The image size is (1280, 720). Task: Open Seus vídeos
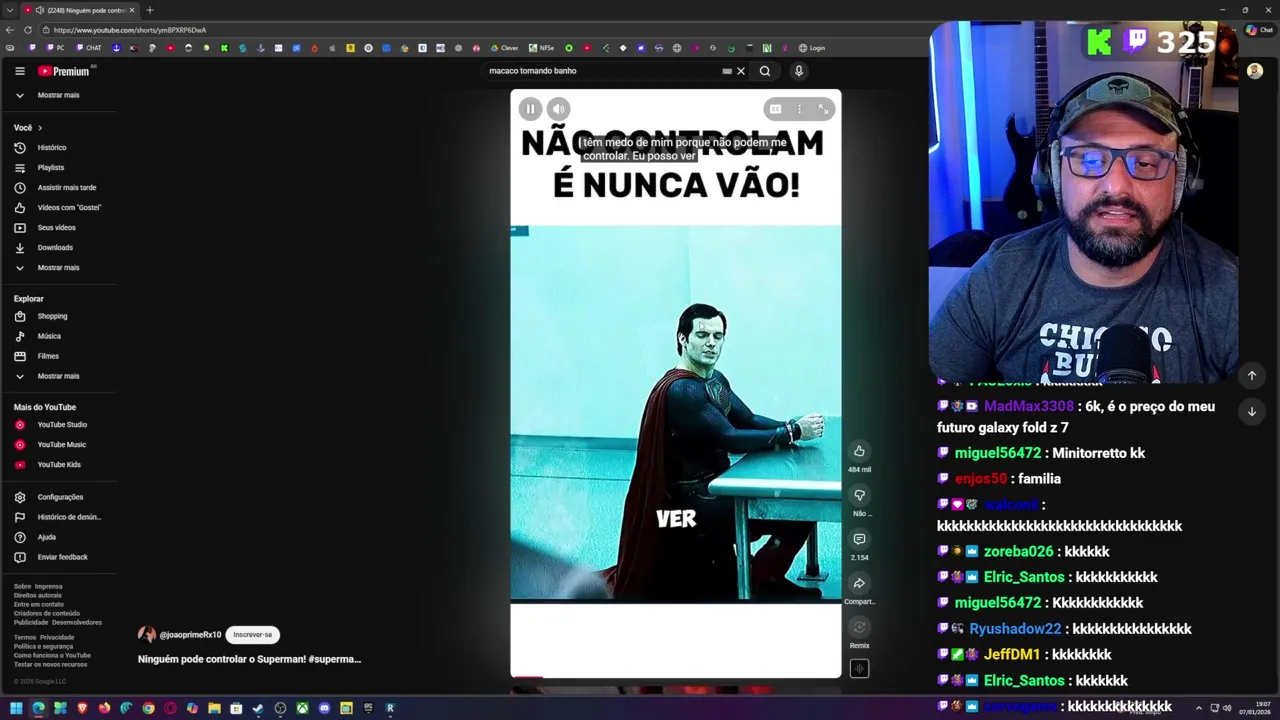pos(58,227)
